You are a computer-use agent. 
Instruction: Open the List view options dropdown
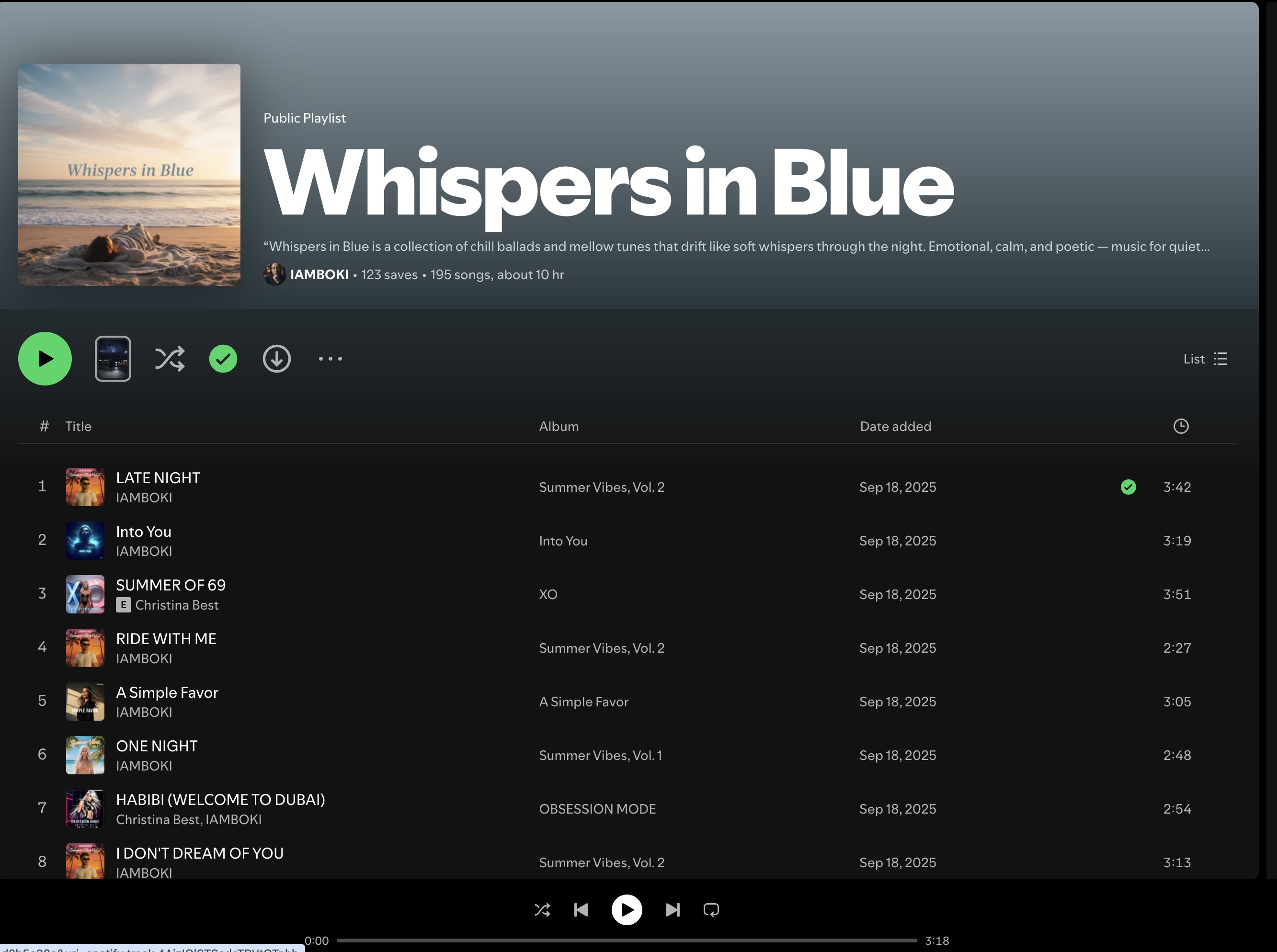[x=1205, y=359]
